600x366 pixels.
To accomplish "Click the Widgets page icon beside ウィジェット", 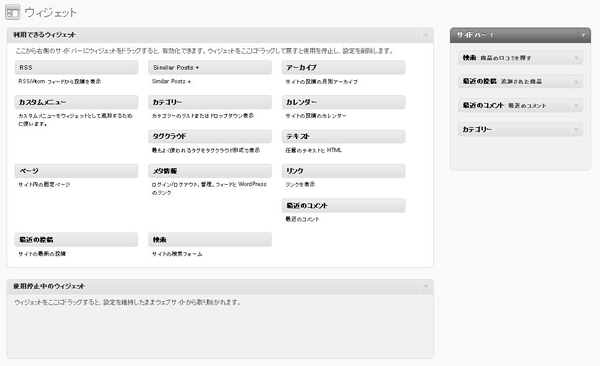I will pos(13,12).
